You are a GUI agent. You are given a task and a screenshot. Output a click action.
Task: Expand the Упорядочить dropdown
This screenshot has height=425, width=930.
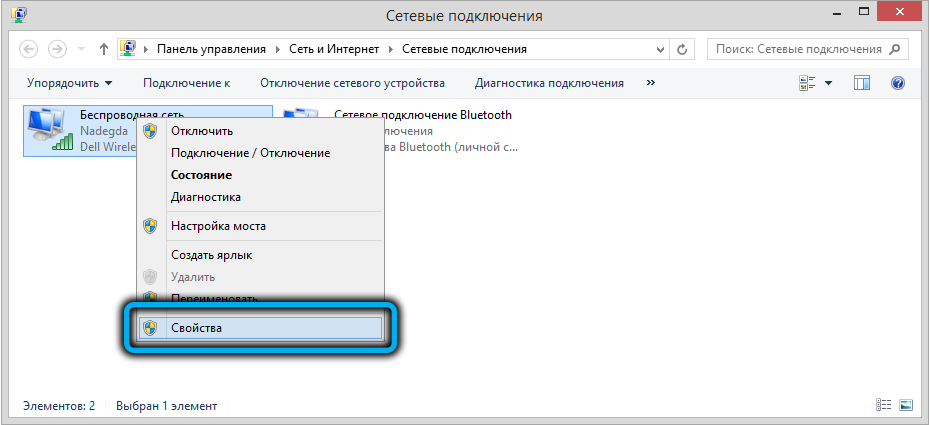[x=70, y=83]
